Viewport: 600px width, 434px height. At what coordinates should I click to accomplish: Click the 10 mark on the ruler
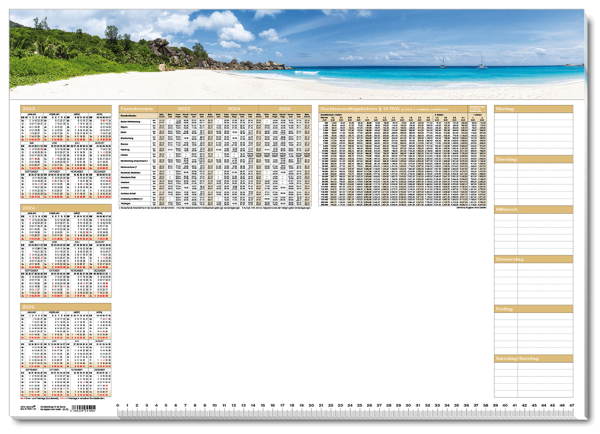click(214, 405)
